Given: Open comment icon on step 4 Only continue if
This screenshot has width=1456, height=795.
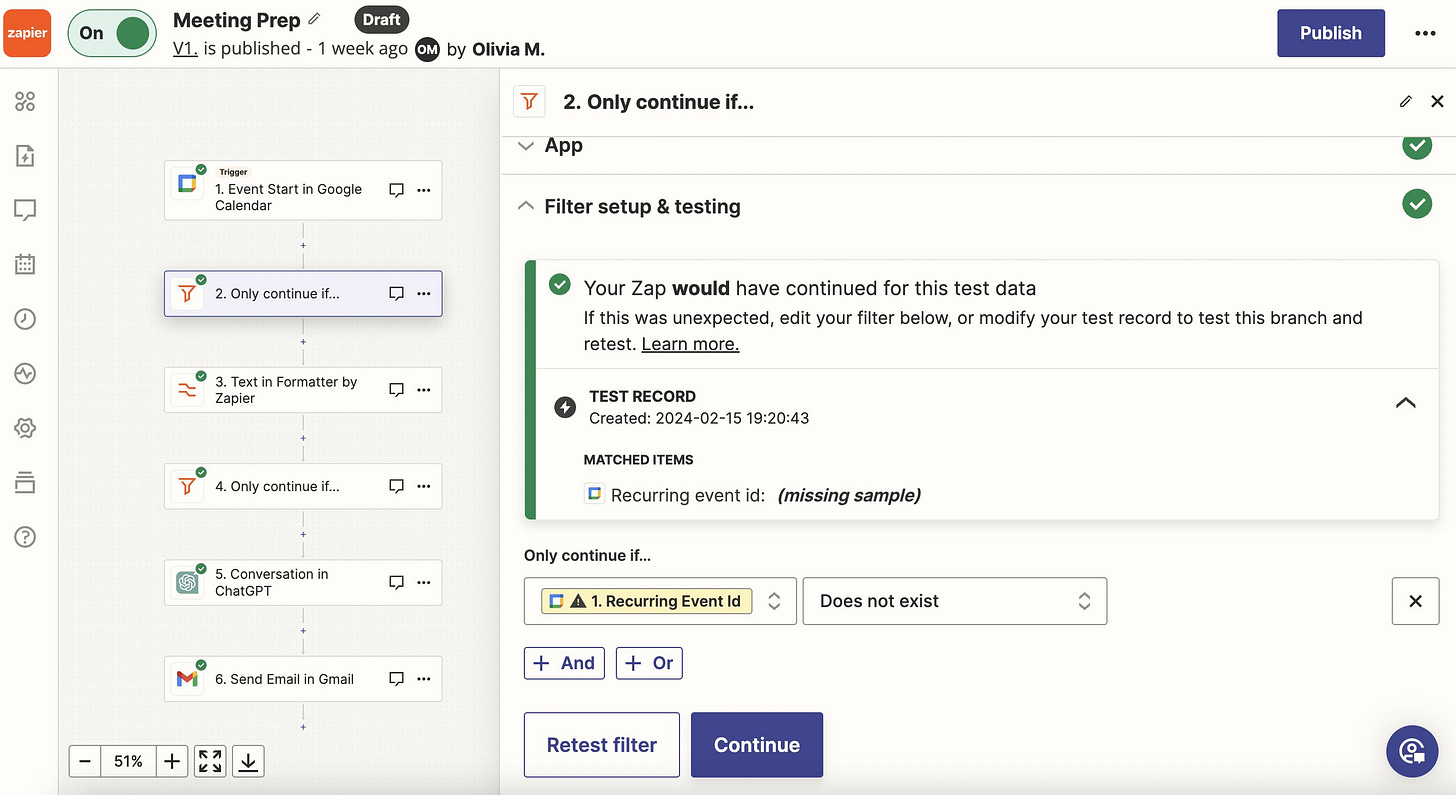Looking at the screenshot, I should pyautogui.click(x=396, y=486).
